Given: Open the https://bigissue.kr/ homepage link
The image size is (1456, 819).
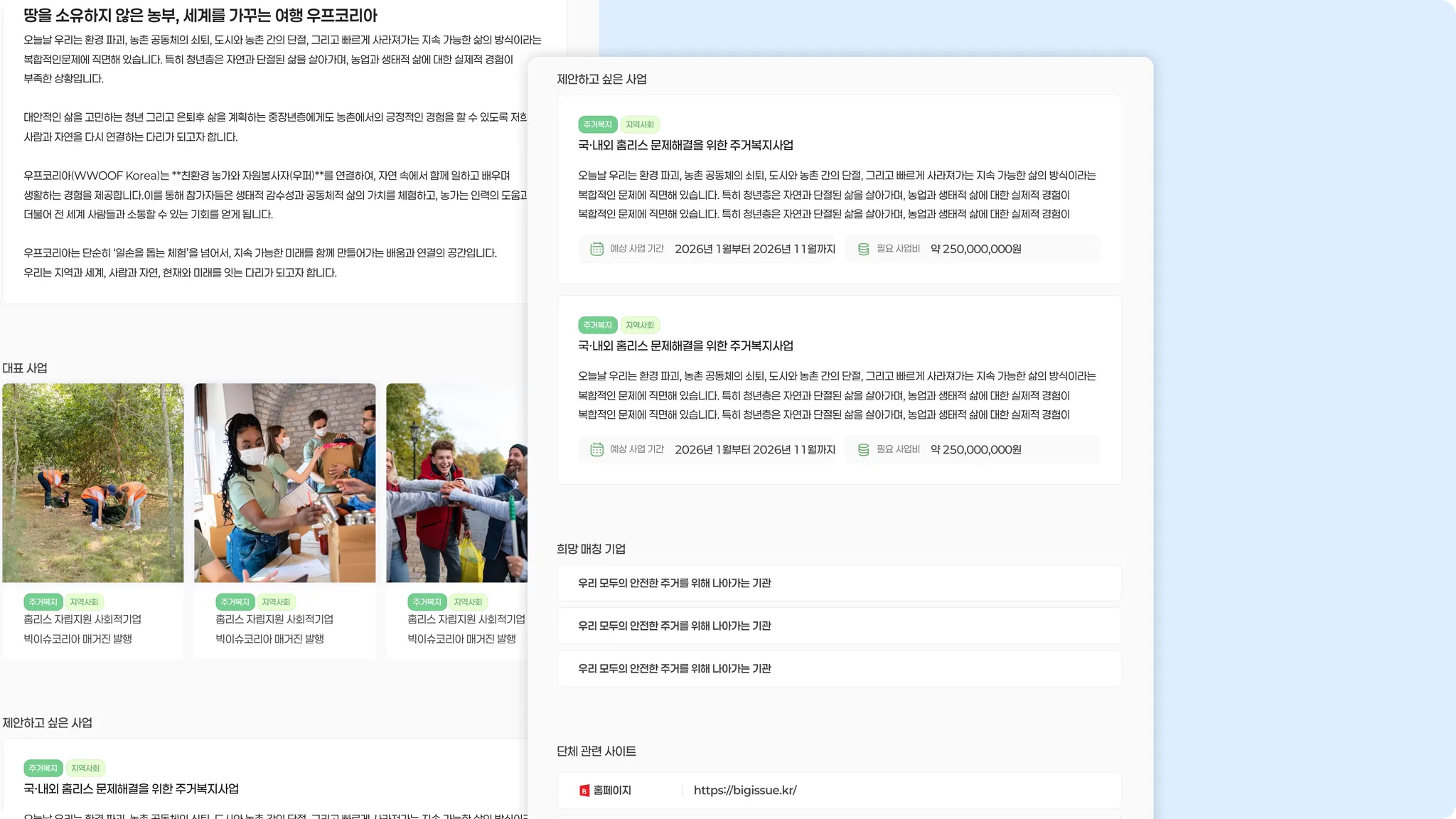Looking at the screenshot, I should pyautogui.click(x=744, y=791).
